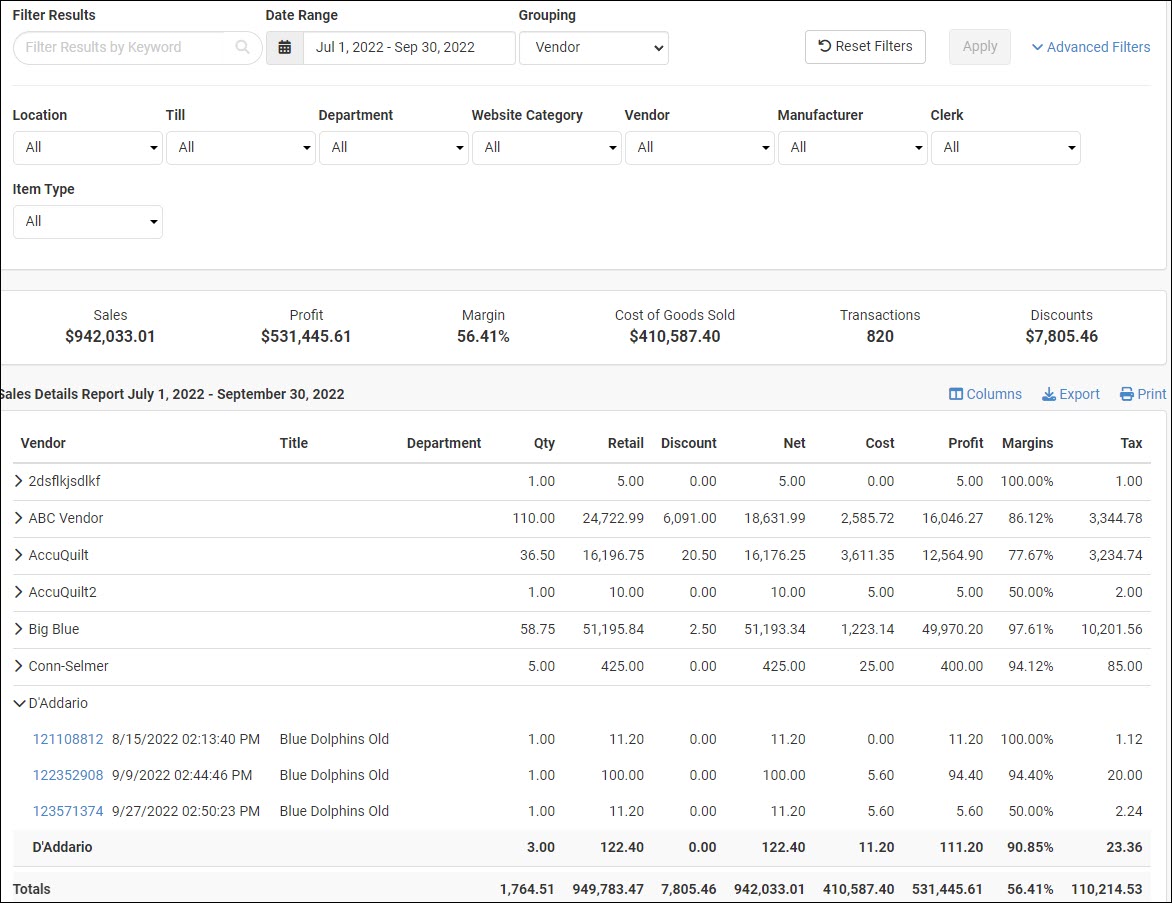Sort by the Department column header

(x=444, y=443)
